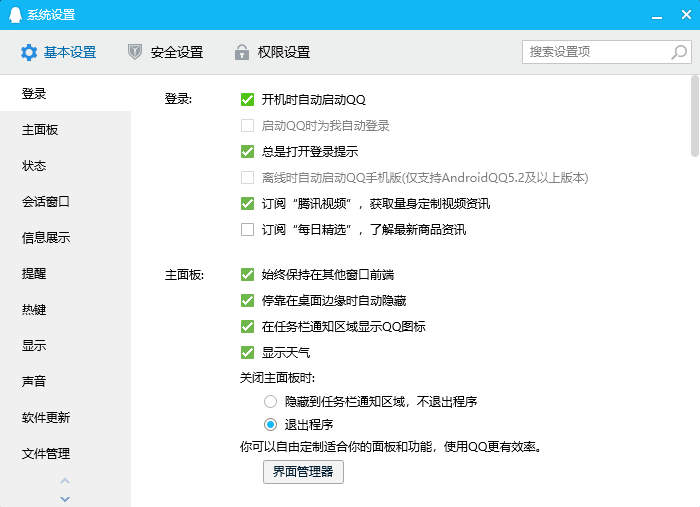The height and width of the screenshot is (507, 700).
Task: Click the 关闭主面板时: label
Action: click(x=277, y=378)
